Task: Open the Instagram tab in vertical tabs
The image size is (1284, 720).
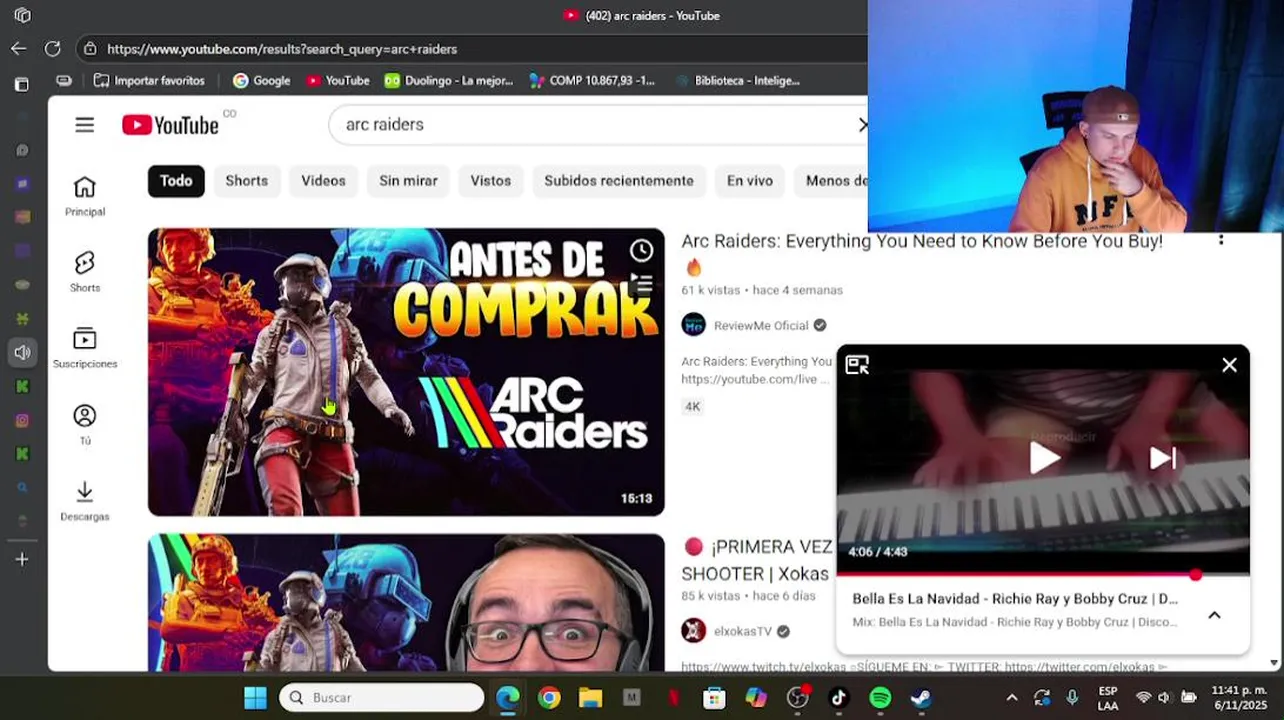Action: (22, 420)
